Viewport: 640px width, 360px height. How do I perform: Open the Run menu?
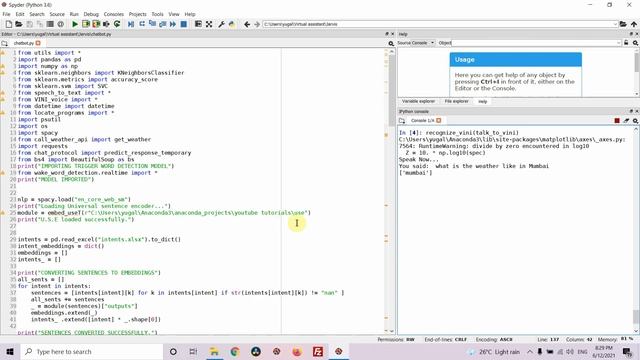(74, 14)
